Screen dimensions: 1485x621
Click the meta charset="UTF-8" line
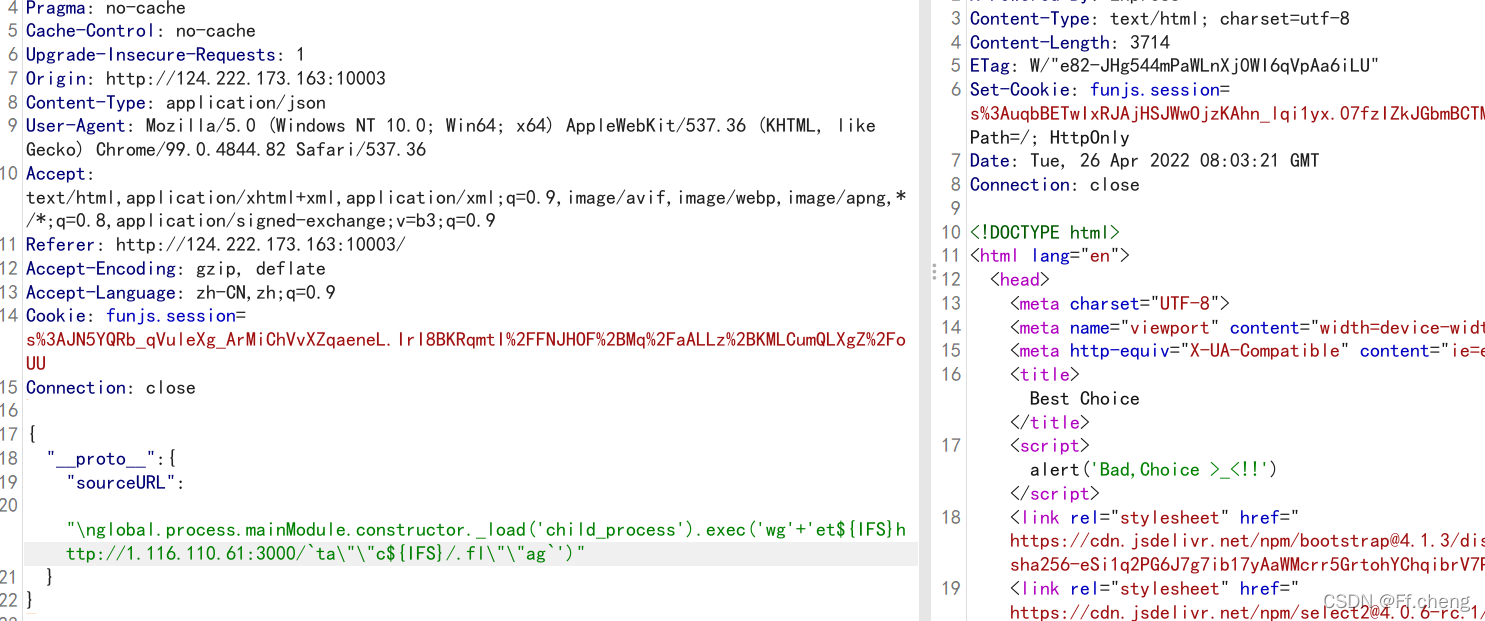(1120, 304)
